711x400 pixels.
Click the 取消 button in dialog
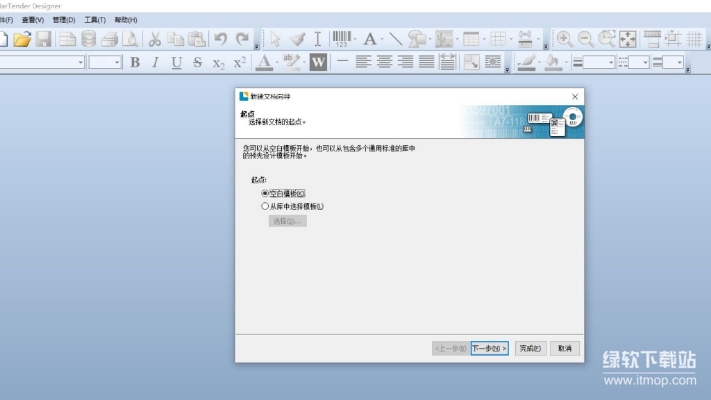coord(564,348)
